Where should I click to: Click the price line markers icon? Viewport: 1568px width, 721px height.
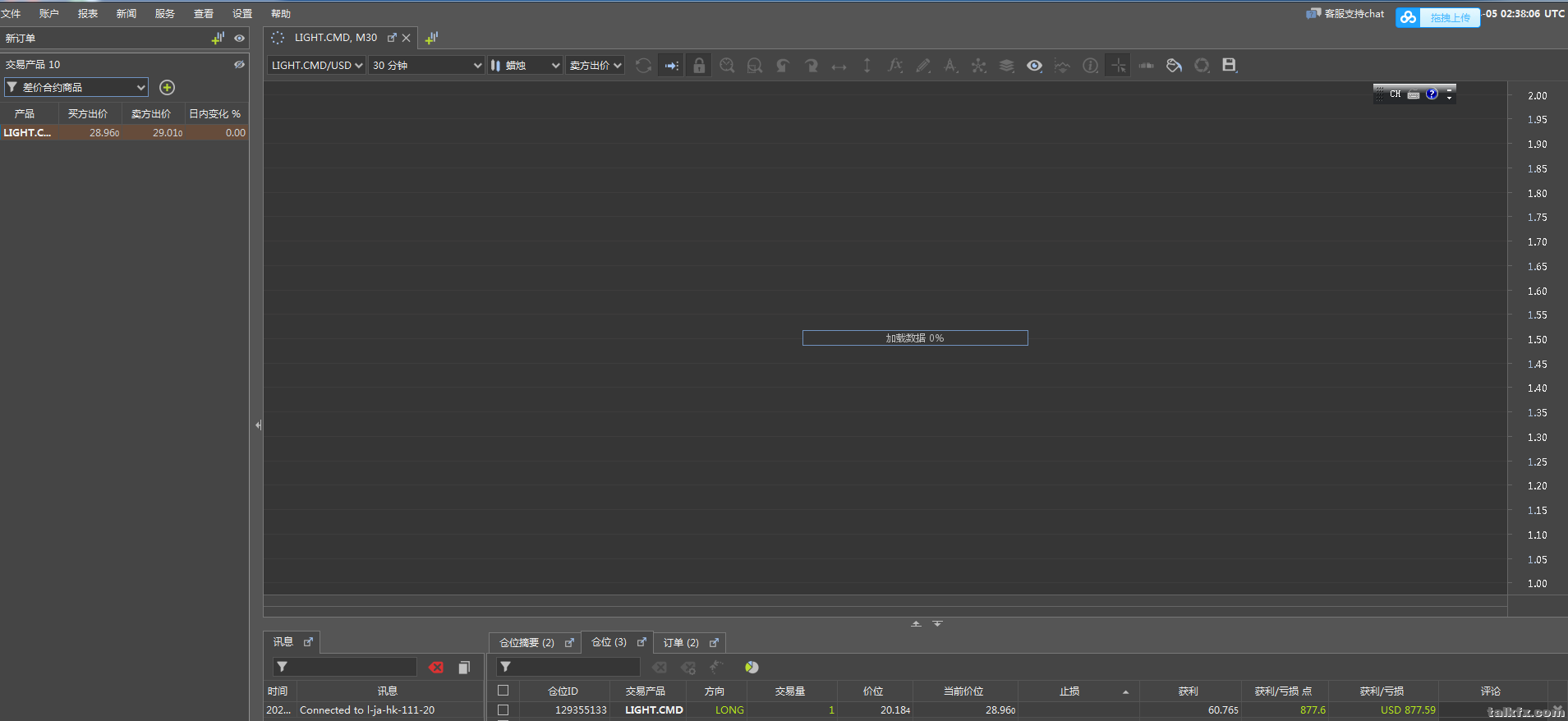point(1062,66)
